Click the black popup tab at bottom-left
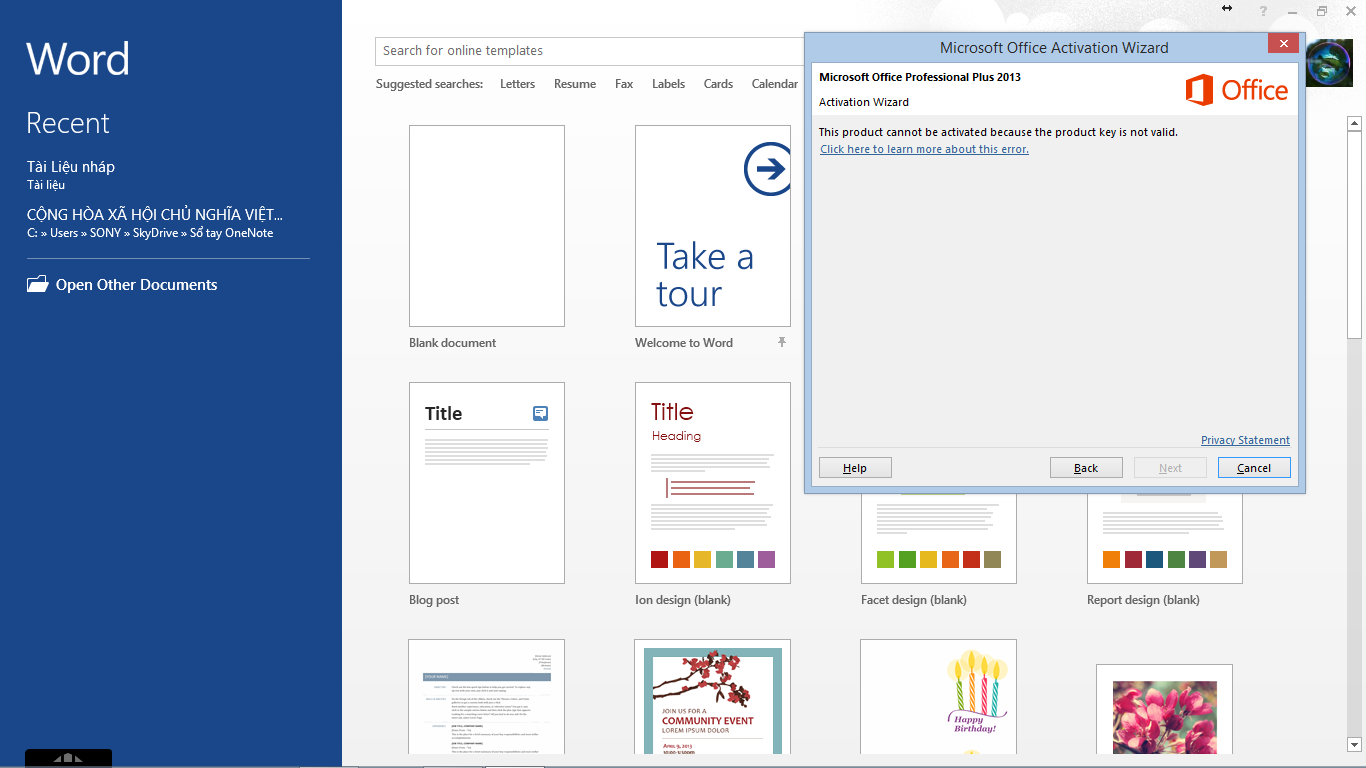 (x=68, y=758)
